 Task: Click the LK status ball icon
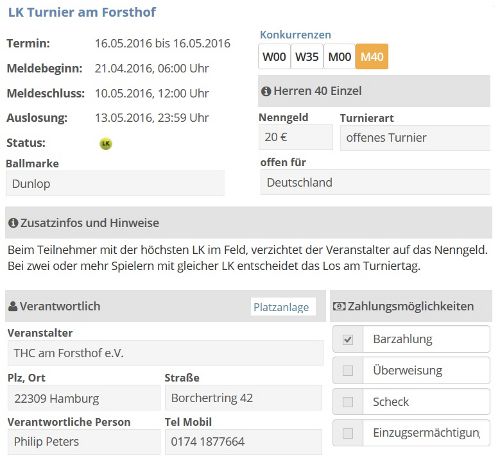106,144
